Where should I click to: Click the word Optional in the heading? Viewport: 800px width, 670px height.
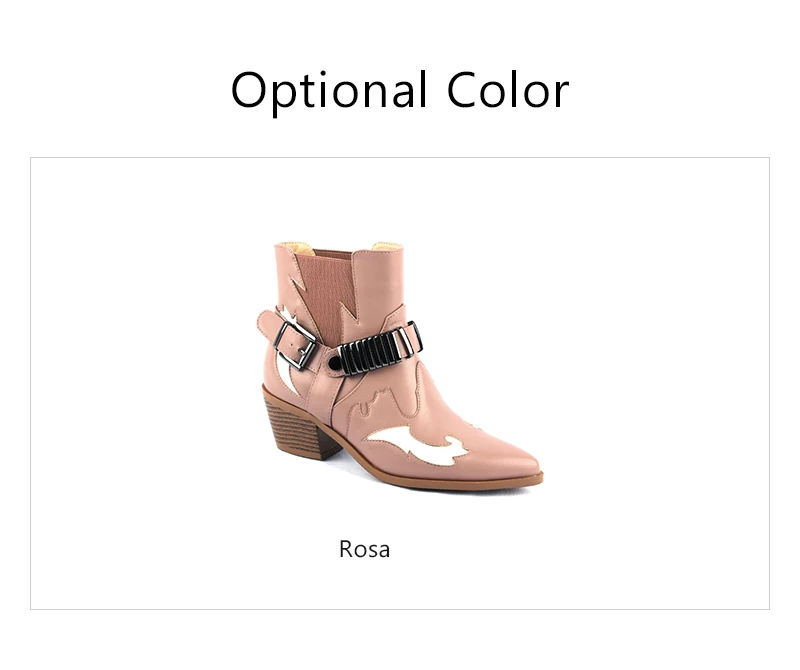(x=329, y=92)
